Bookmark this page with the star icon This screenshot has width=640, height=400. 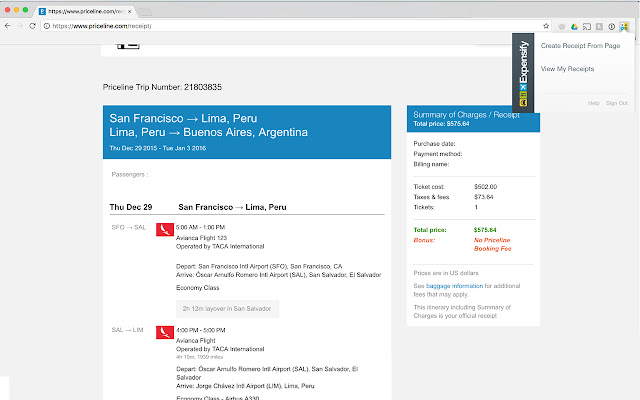[x=546, y=26]
